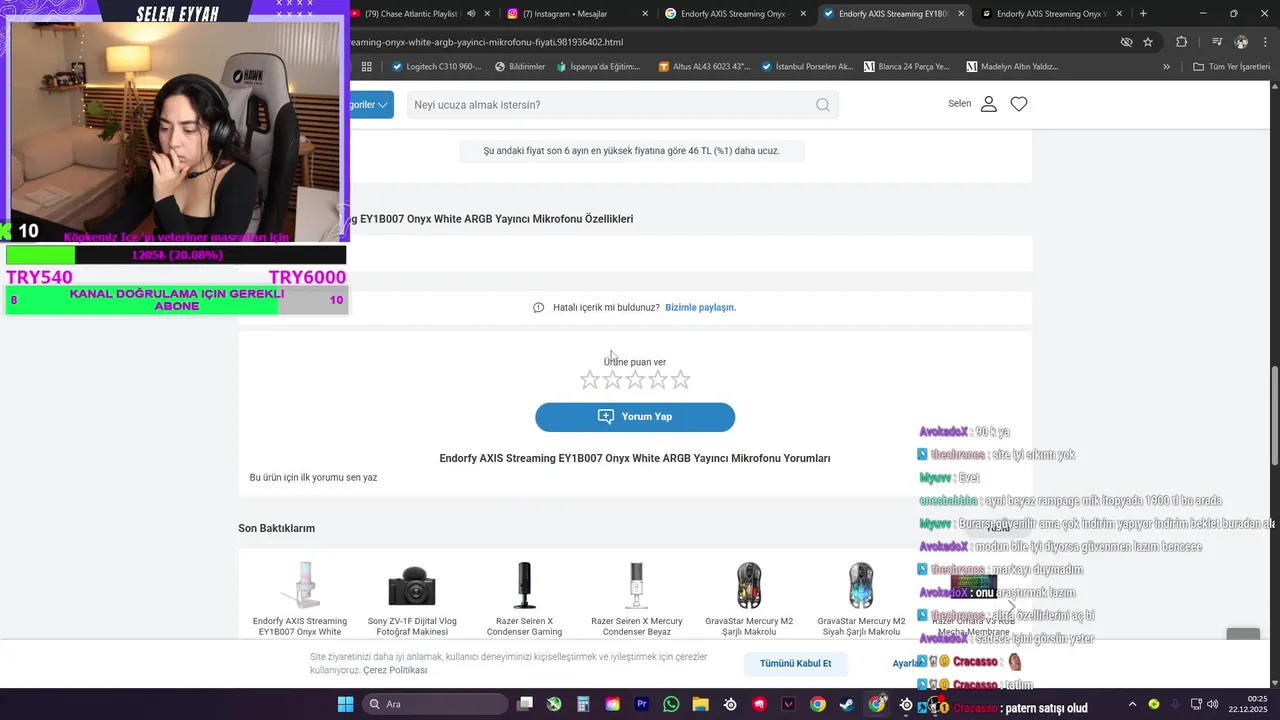Screen dimensions: 1280x720
Task: Open the Chrome profile avatar
Action: (1242, 42)
